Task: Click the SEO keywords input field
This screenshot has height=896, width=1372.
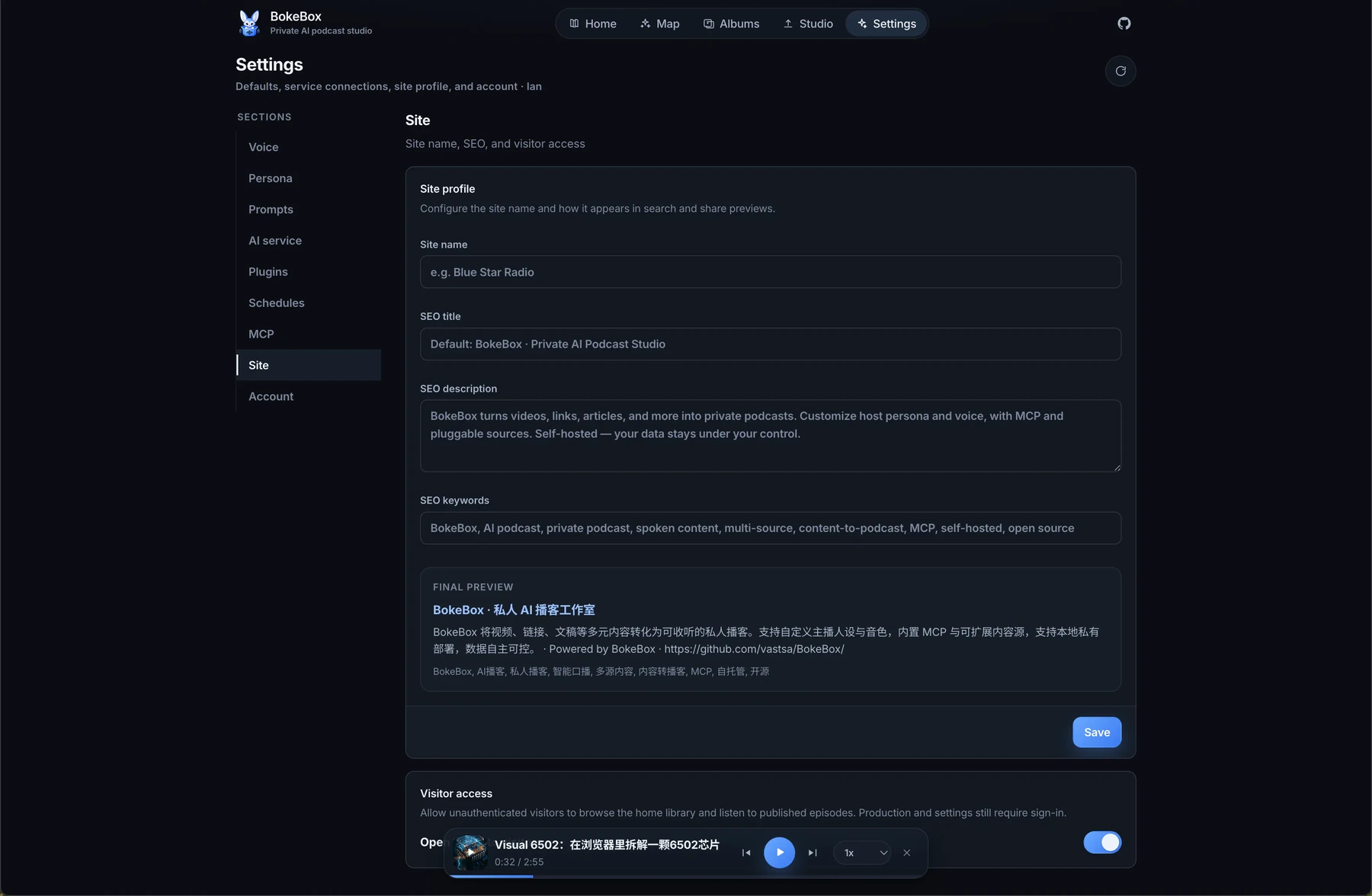Action: click(x=771, y=528)
